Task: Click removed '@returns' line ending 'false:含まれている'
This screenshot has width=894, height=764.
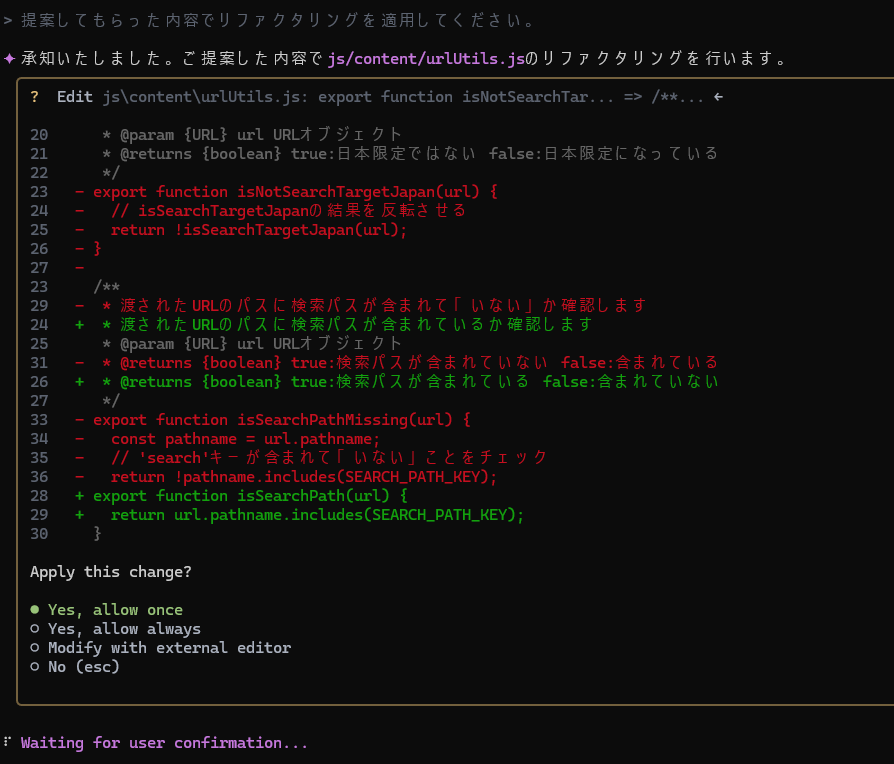Action: click(x=411, y=363)
